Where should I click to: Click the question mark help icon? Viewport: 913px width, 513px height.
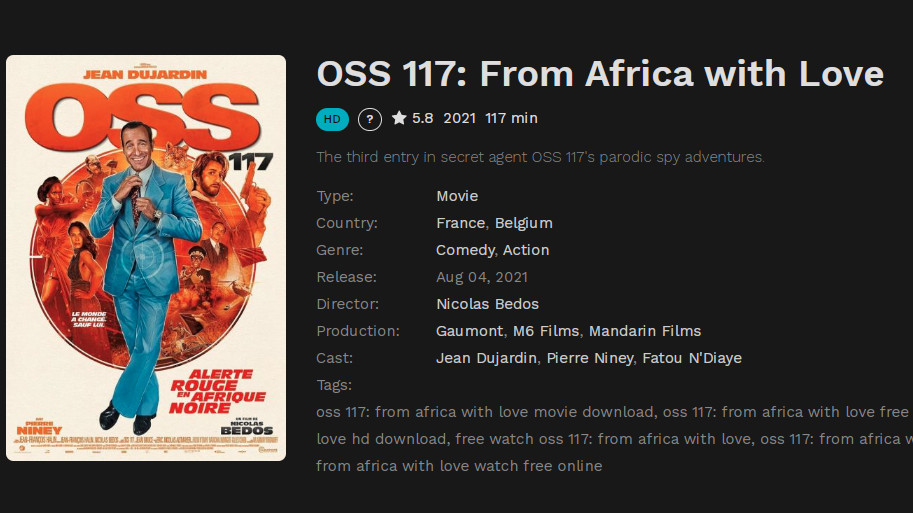[x=369, y=119]
